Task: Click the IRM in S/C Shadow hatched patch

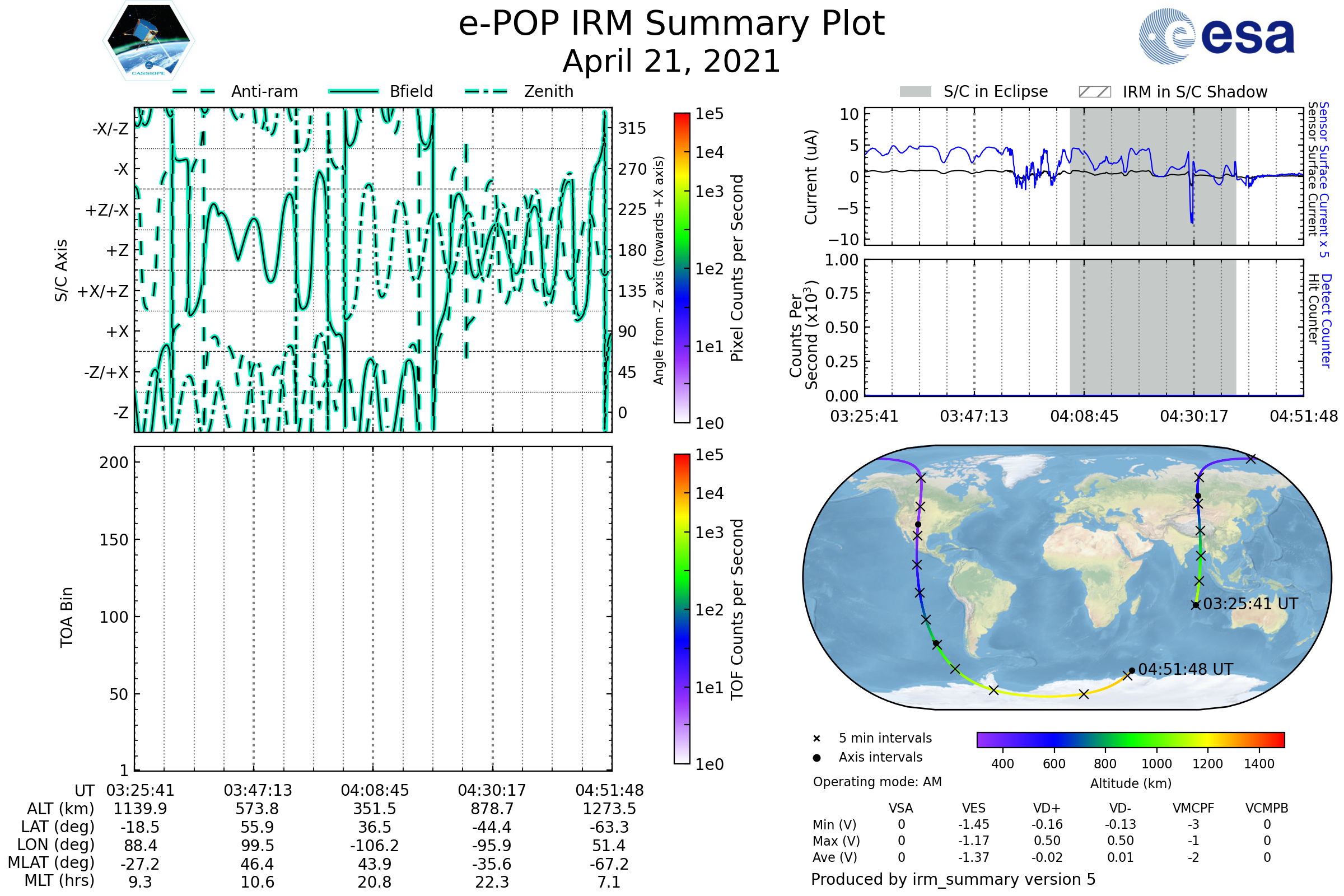Action: (1094, 92)
